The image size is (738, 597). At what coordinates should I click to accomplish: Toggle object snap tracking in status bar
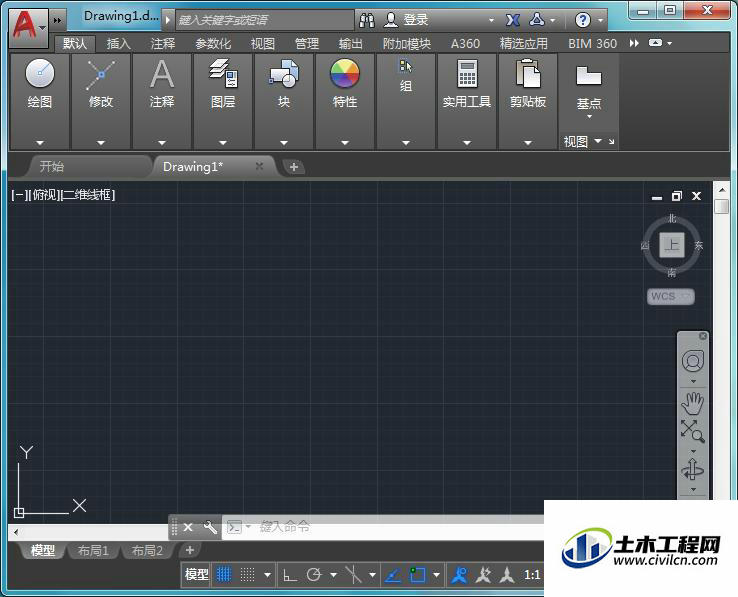(393, 575)
